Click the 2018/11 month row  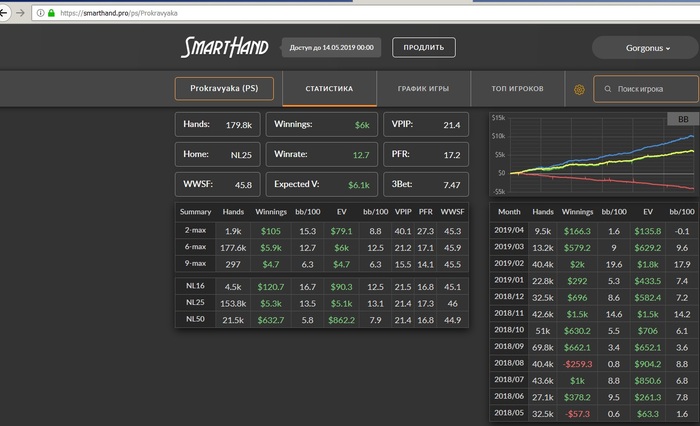tap(595, 313)
